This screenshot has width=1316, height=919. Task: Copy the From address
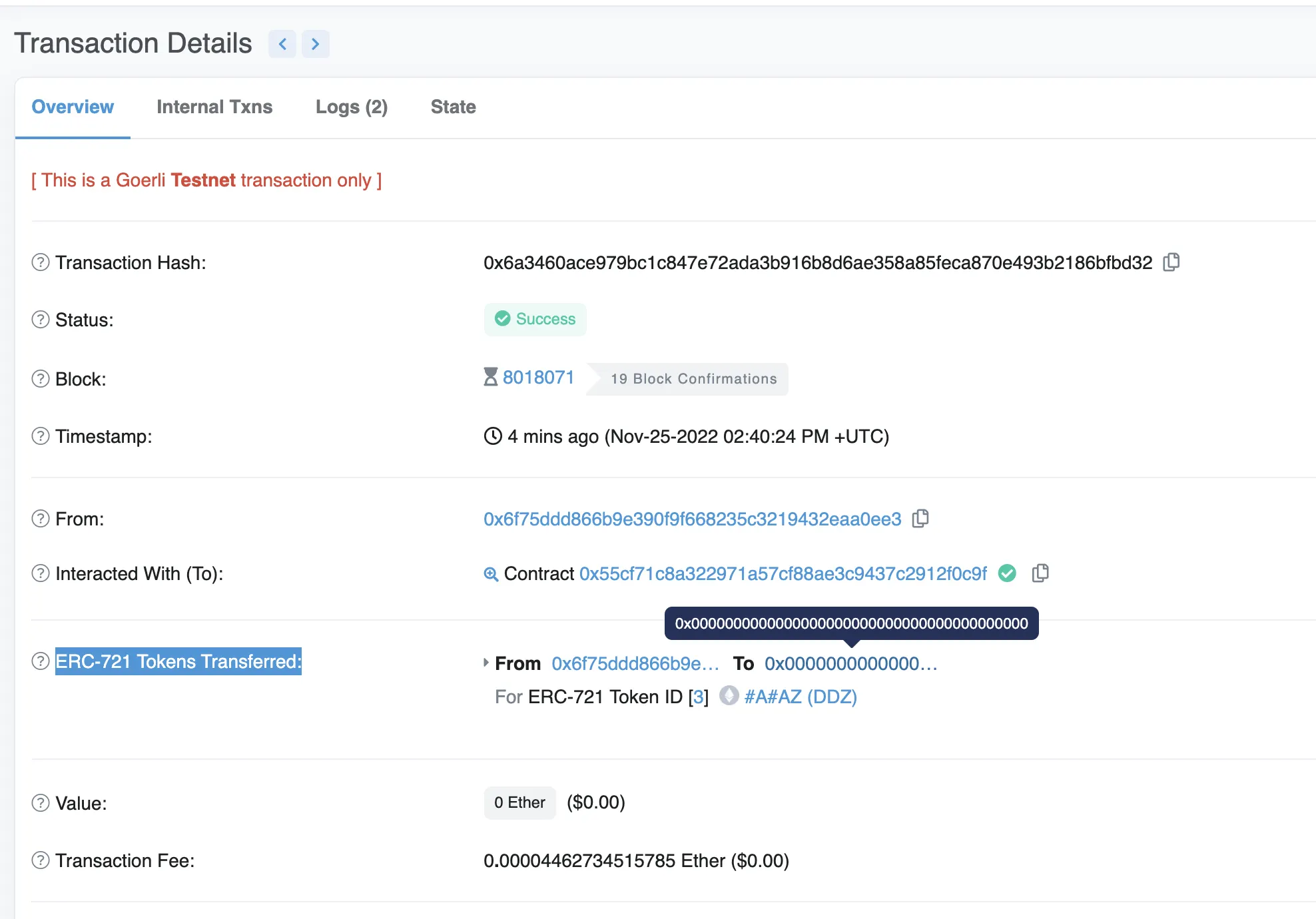point(920,518)
